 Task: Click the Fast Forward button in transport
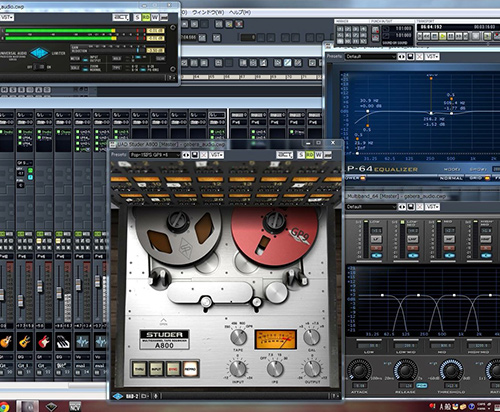coord(459,36)
